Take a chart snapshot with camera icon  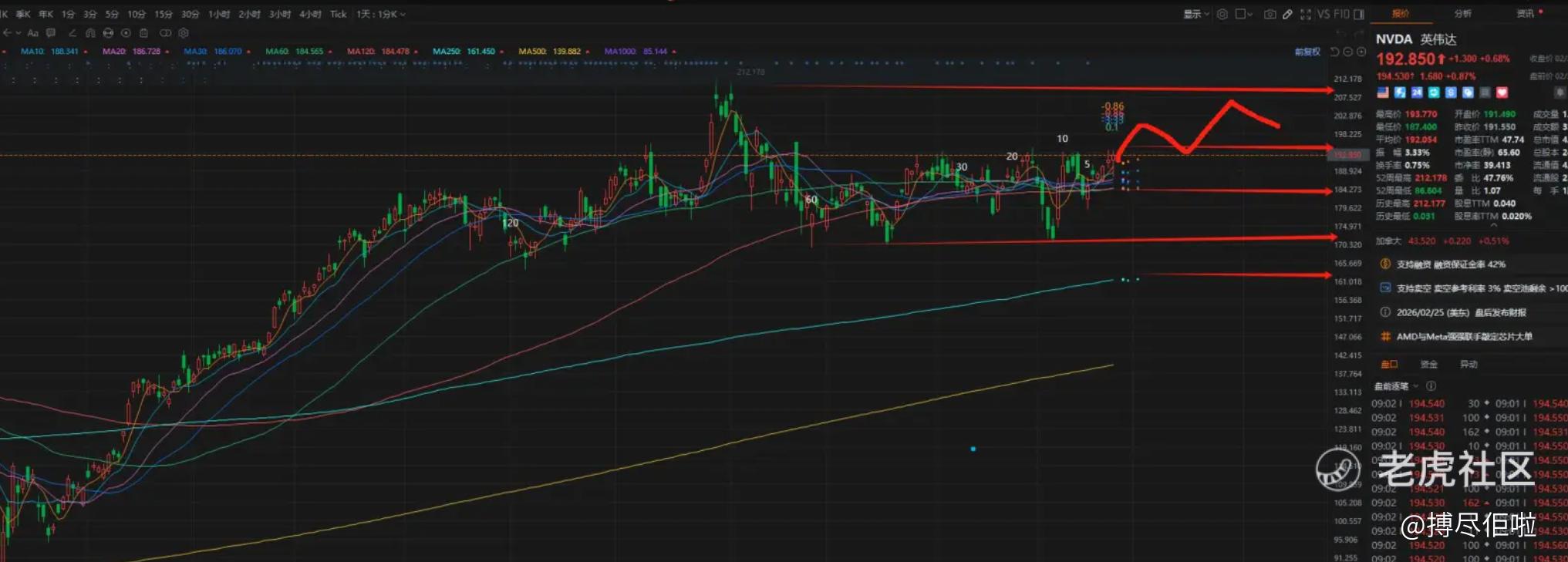1270,14
